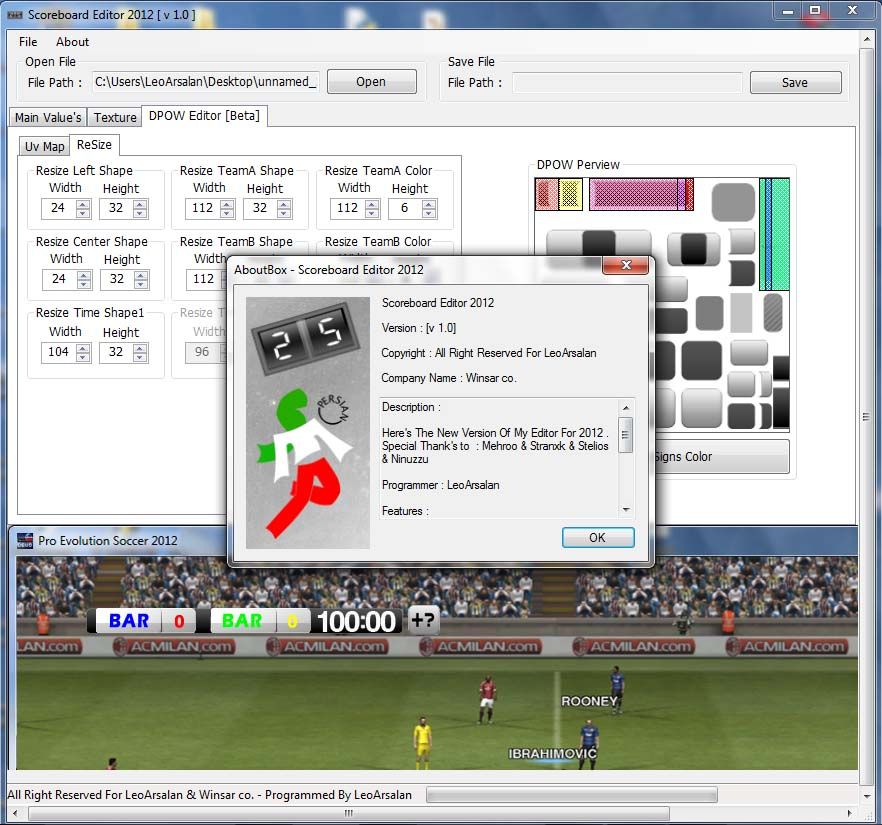The image size is (882, 825).
Task: Click the +? box on the scoreboard
Action: click(x=423, y=620)
